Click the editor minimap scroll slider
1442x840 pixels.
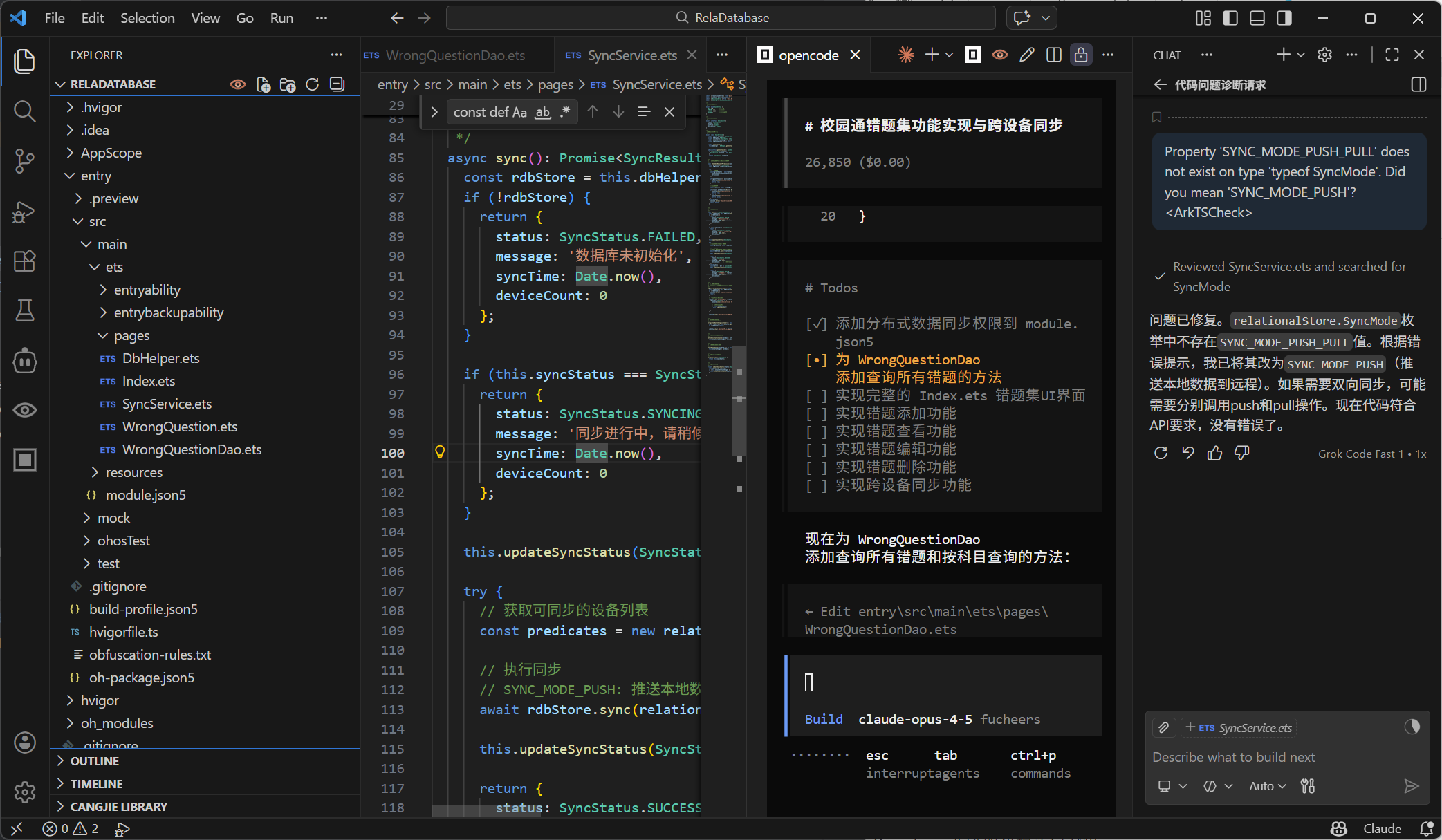(739, 401)
